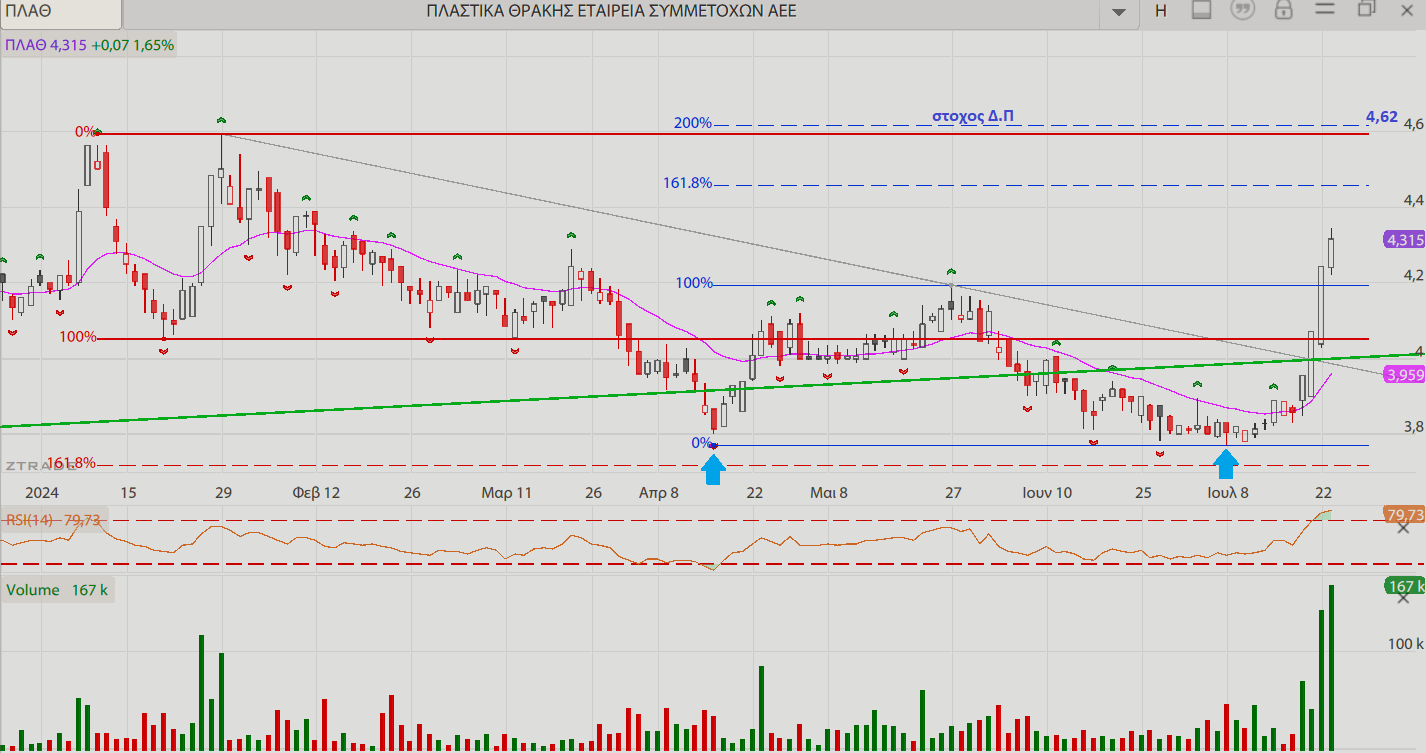Select the ΠΛΑΘ 4,315 price legend

click(89, 45)
